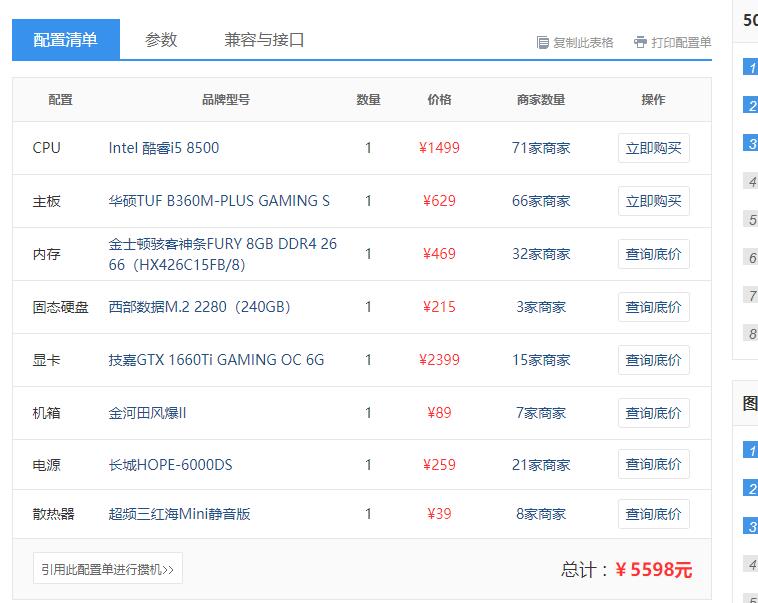This screenshot has height=603, width=758.
Task: Click the 价格 column header
Action: coord(439,100)
